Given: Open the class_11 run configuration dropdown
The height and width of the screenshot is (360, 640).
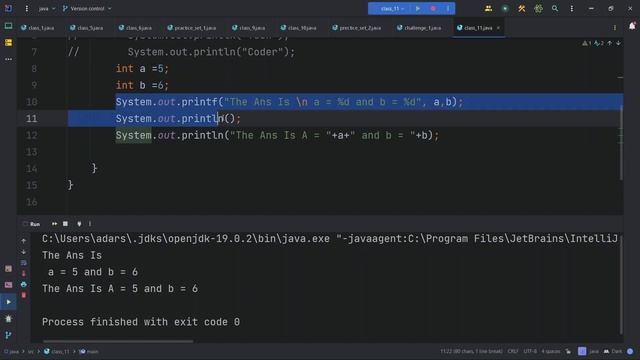Looking at the screenshot, I should click(392, 9).
